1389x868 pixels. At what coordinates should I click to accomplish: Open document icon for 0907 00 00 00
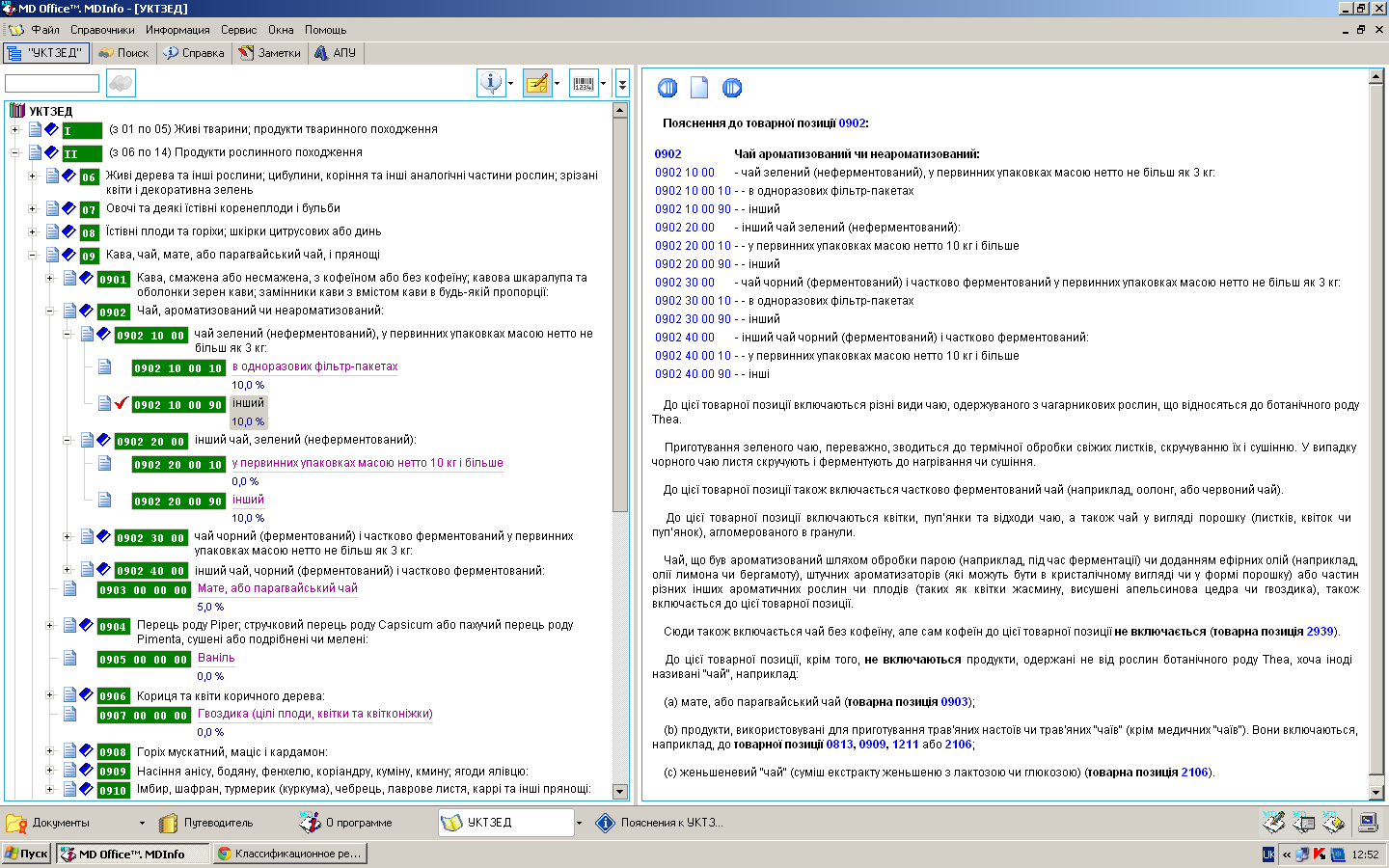pyautogui.click(x=70, y=714)
